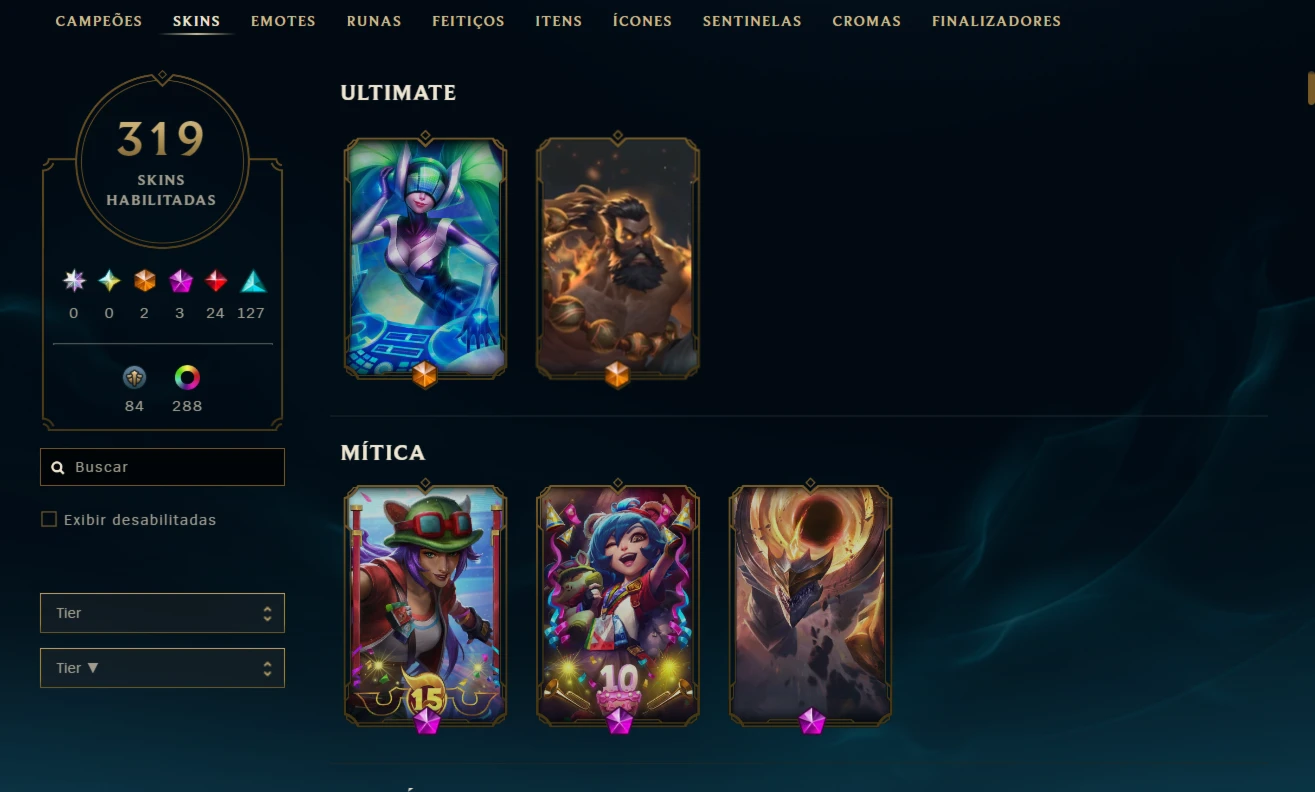Open the Emotes tab

[283, 21]
